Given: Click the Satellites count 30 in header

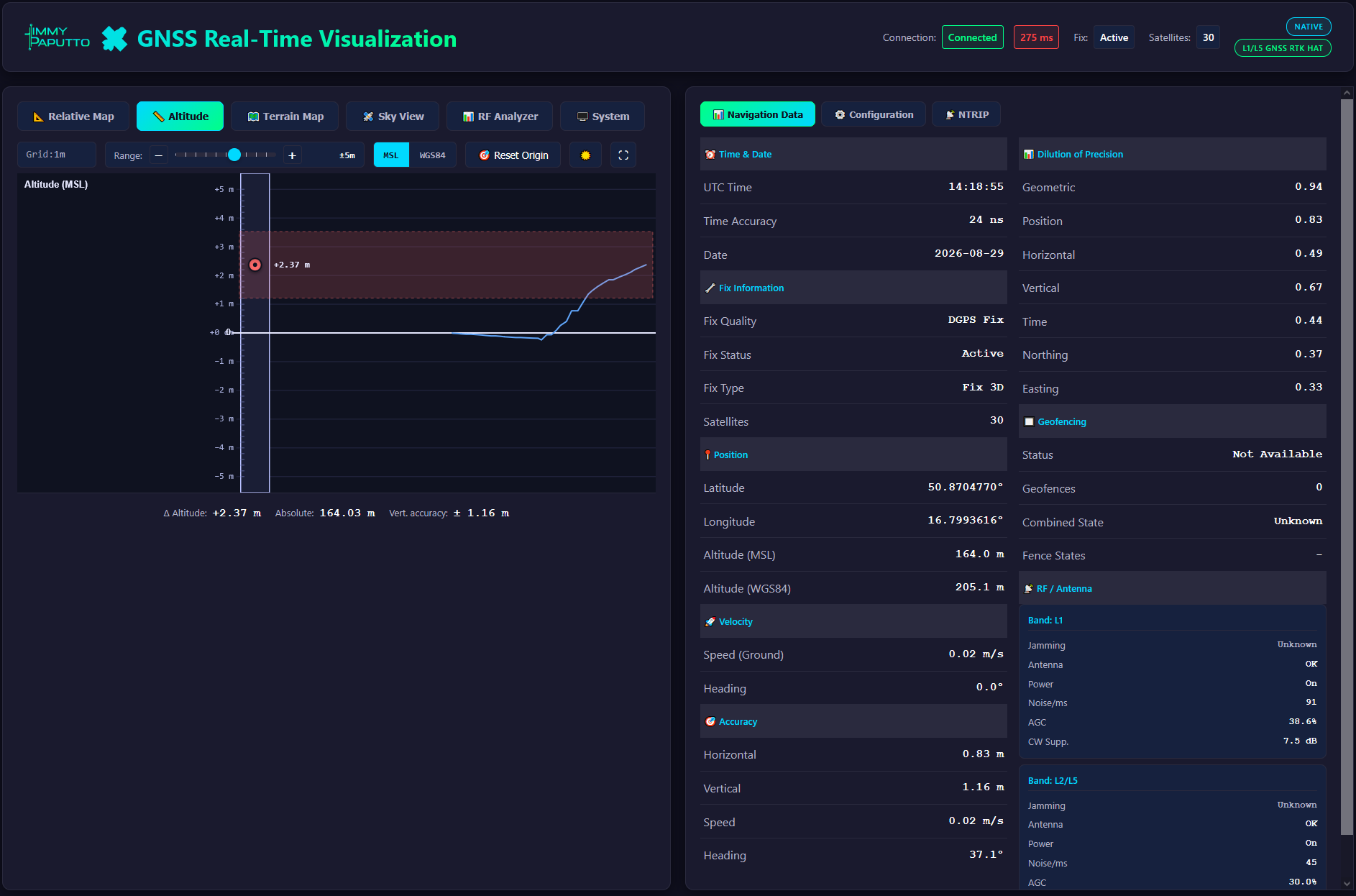Looking at the screenshot, I should click(x=1209, y=37).
